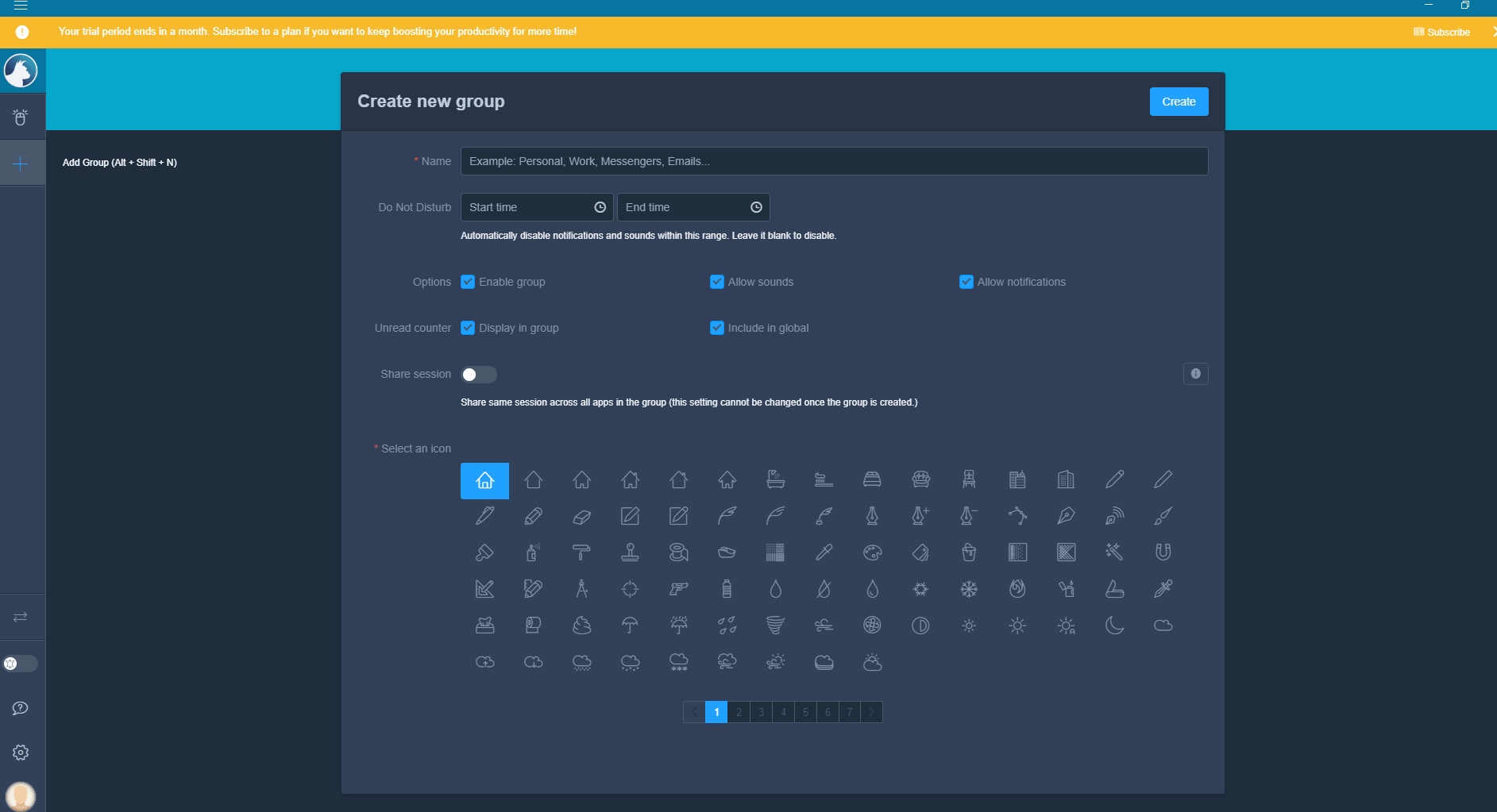Turn on the Share session switch
The image size is (1497, 812).
(x=479, y=375)
